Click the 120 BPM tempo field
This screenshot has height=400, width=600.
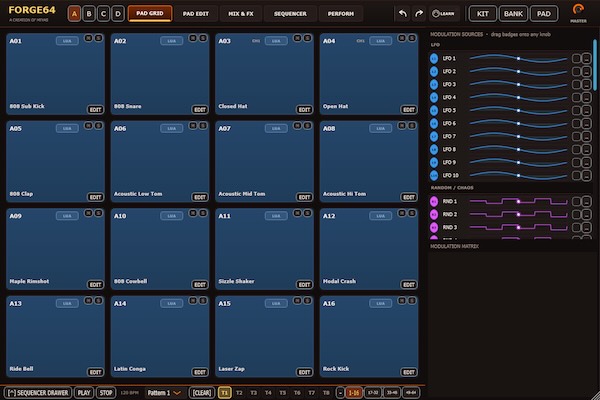click(x=130, y=393)
